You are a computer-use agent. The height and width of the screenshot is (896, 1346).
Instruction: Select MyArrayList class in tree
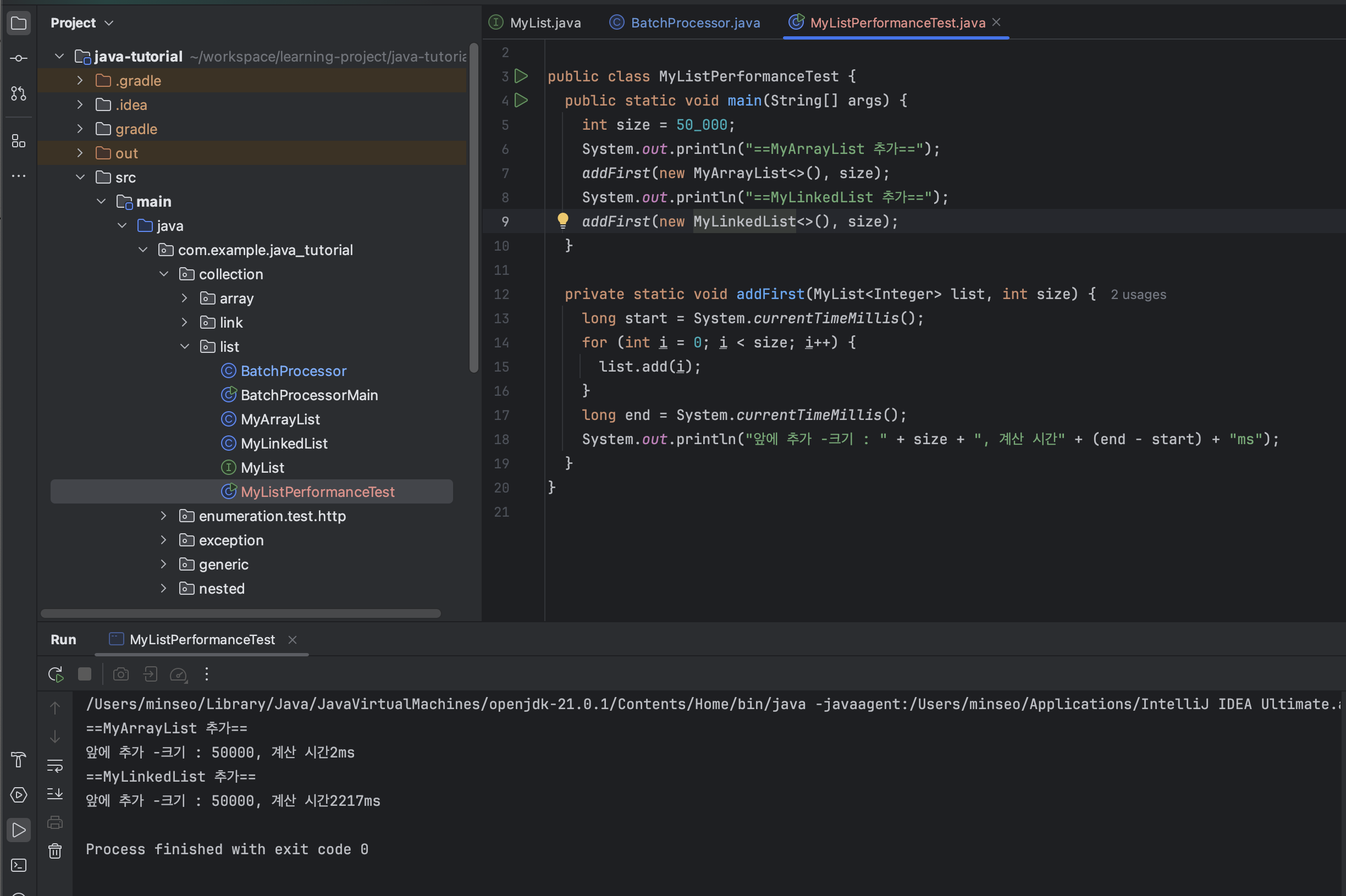[x=280, y=419]
